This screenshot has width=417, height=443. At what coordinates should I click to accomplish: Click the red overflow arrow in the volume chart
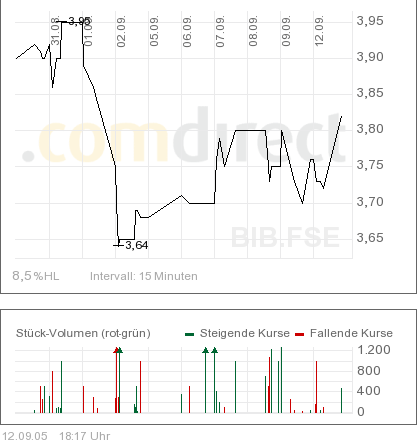pos(116,350)
